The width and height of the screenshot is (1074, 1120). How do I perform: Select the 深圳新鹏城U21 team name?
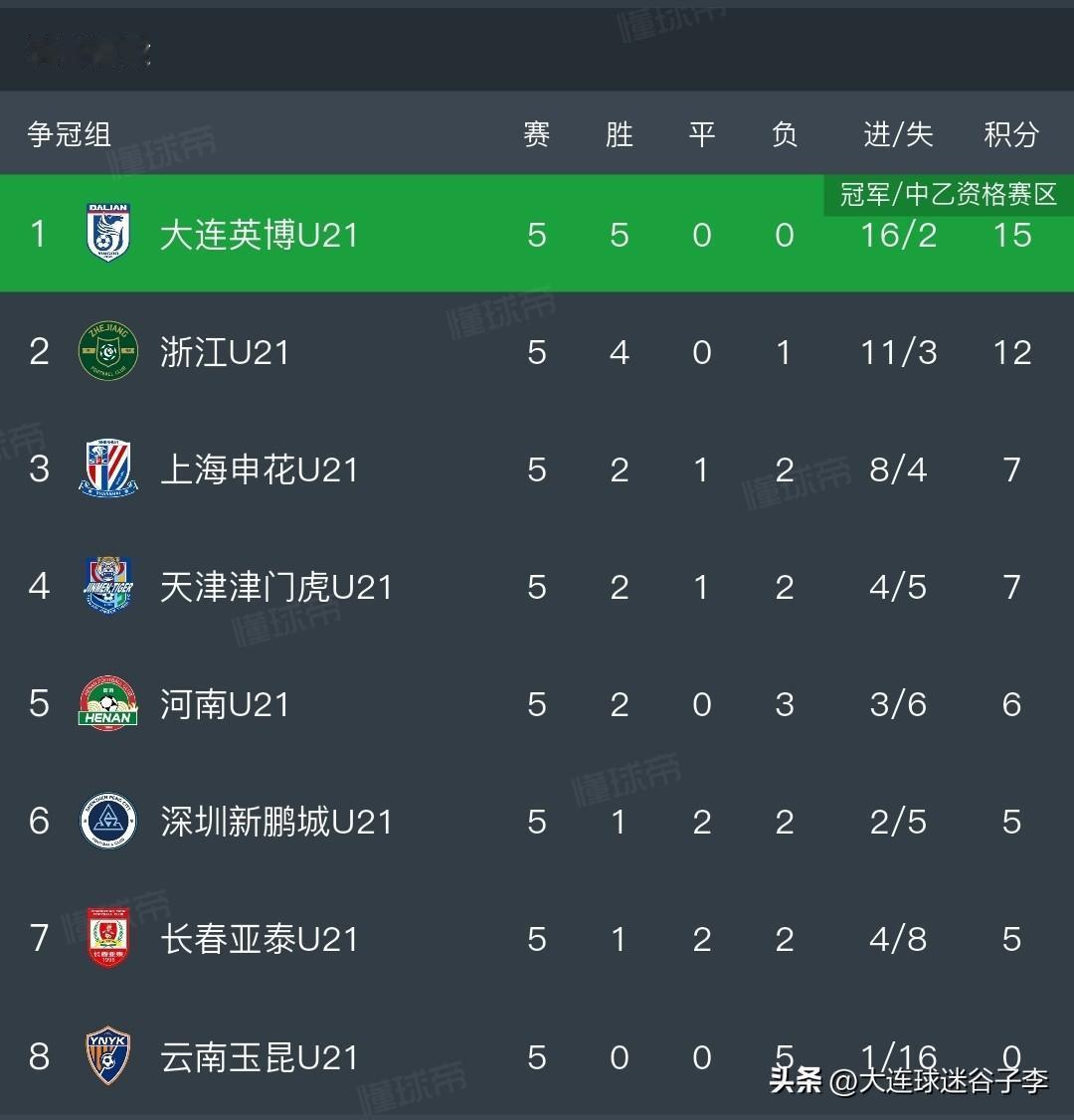(x=275, y=822)
